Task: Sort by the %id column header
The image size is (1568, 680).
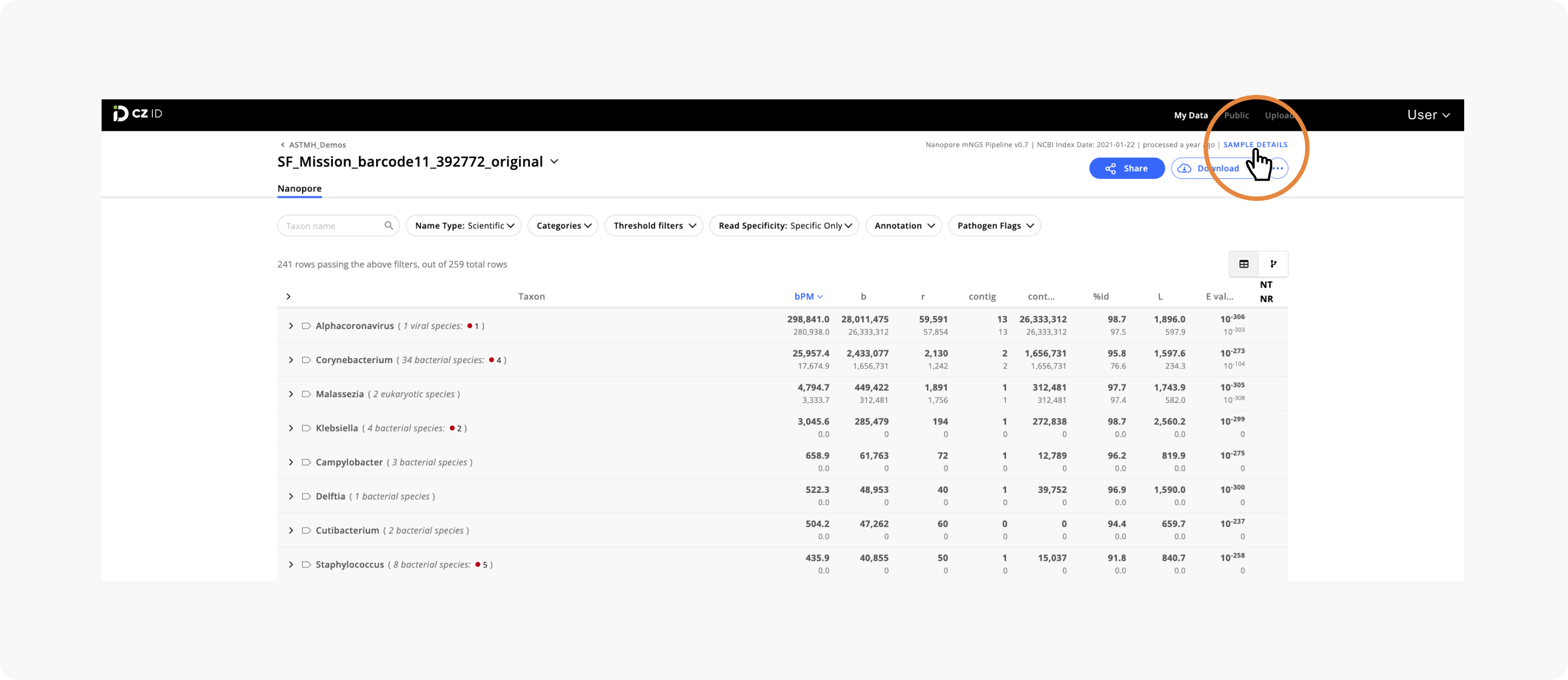Action: [1100, 296]
